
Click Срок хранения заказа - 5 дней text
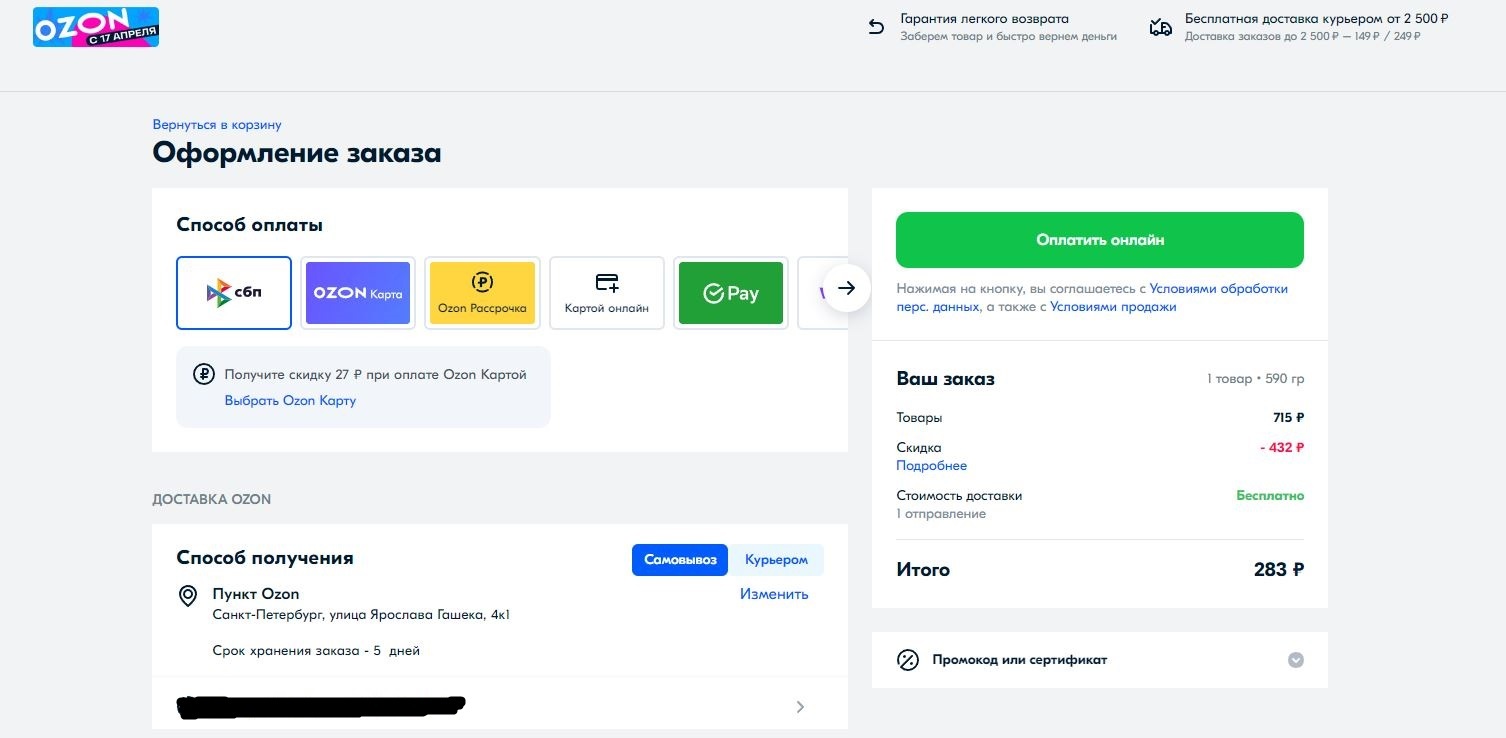(316, 651)
